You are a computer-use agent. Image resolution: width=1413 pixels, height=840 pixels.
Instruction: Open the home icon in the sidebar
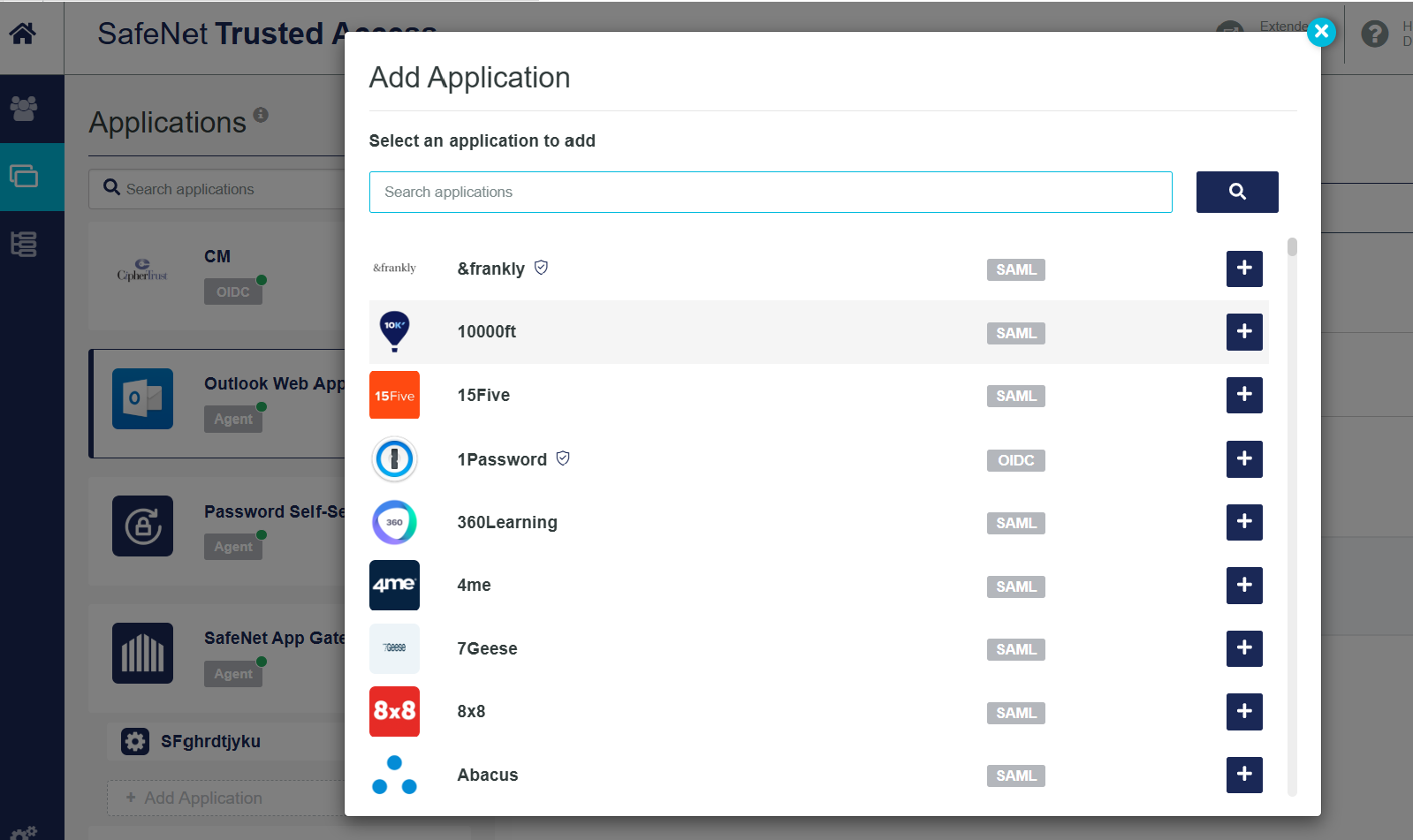click(x=23, y=34)
